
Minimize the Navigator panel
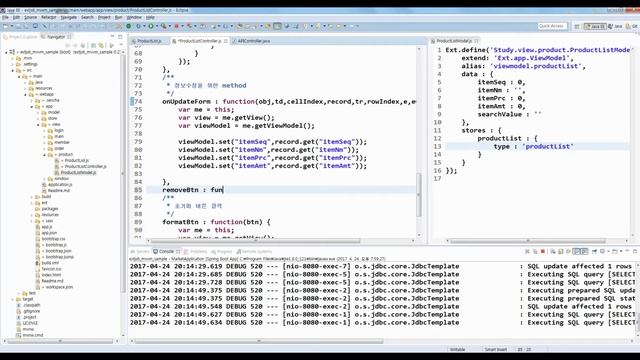click(112, 36)
